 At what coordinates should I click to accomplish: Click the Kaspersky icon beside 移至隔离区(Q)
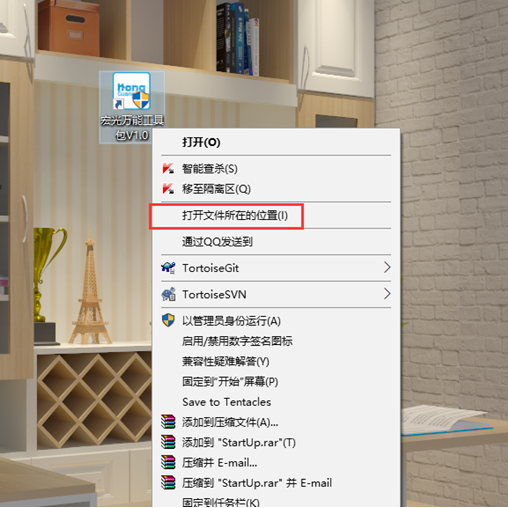tap(168, 189)
